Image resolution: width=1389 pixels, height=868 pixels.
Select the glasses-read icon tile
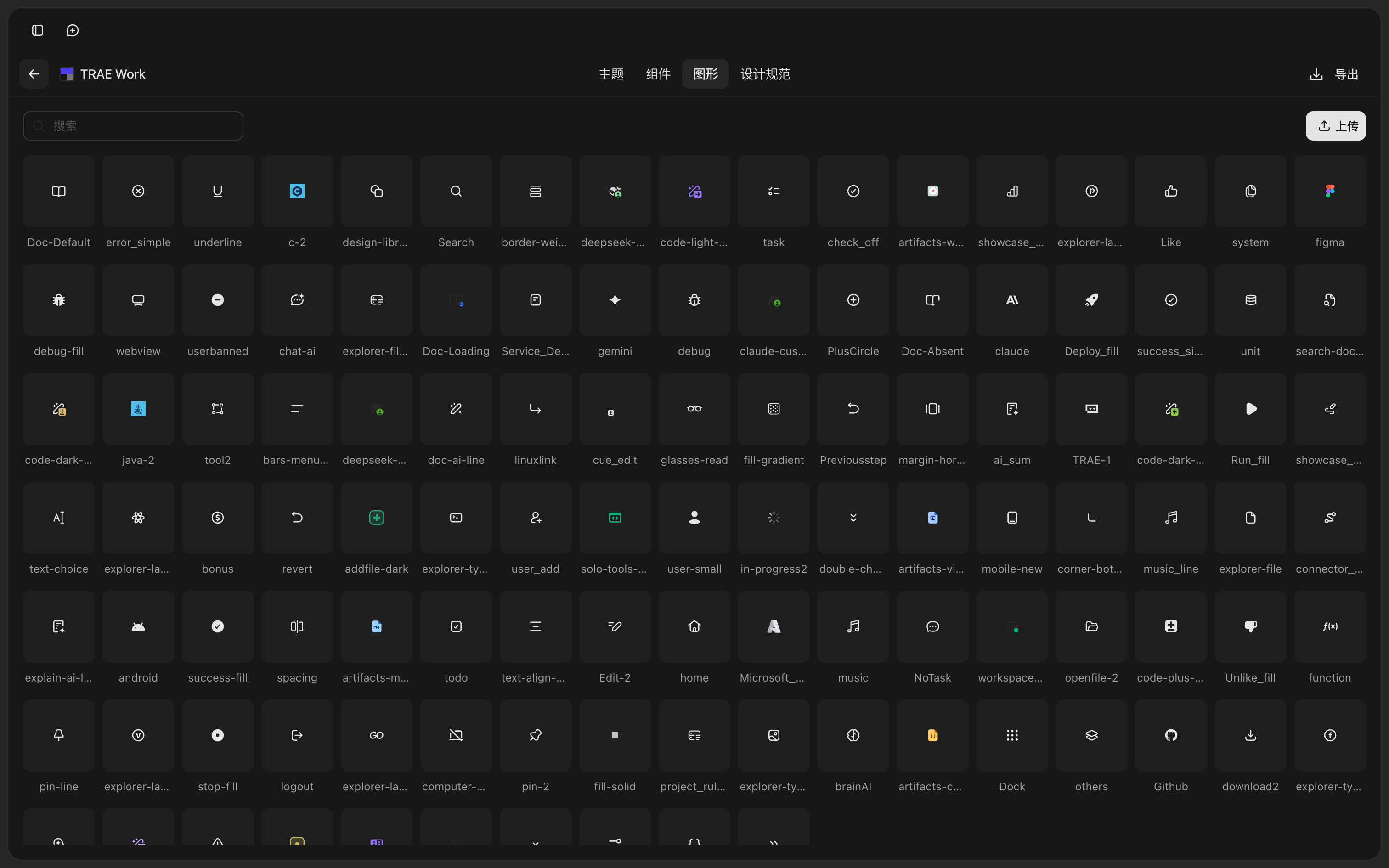click(694, 409)
